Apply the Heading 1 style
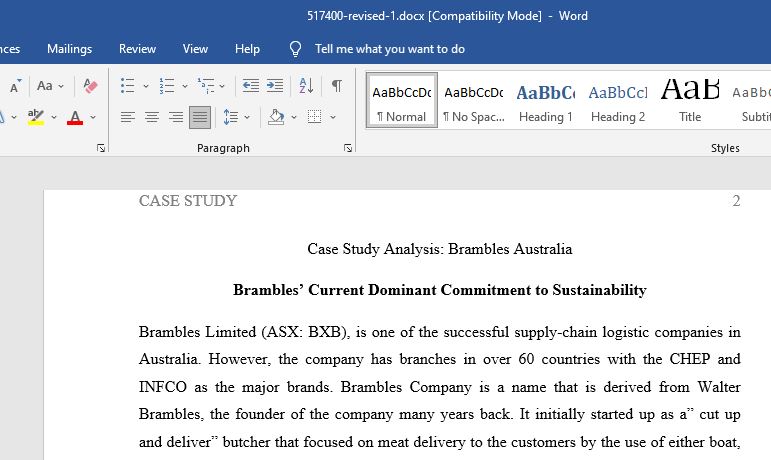The width and height of the screenshot is (771, 460). (x=545, y=101)
